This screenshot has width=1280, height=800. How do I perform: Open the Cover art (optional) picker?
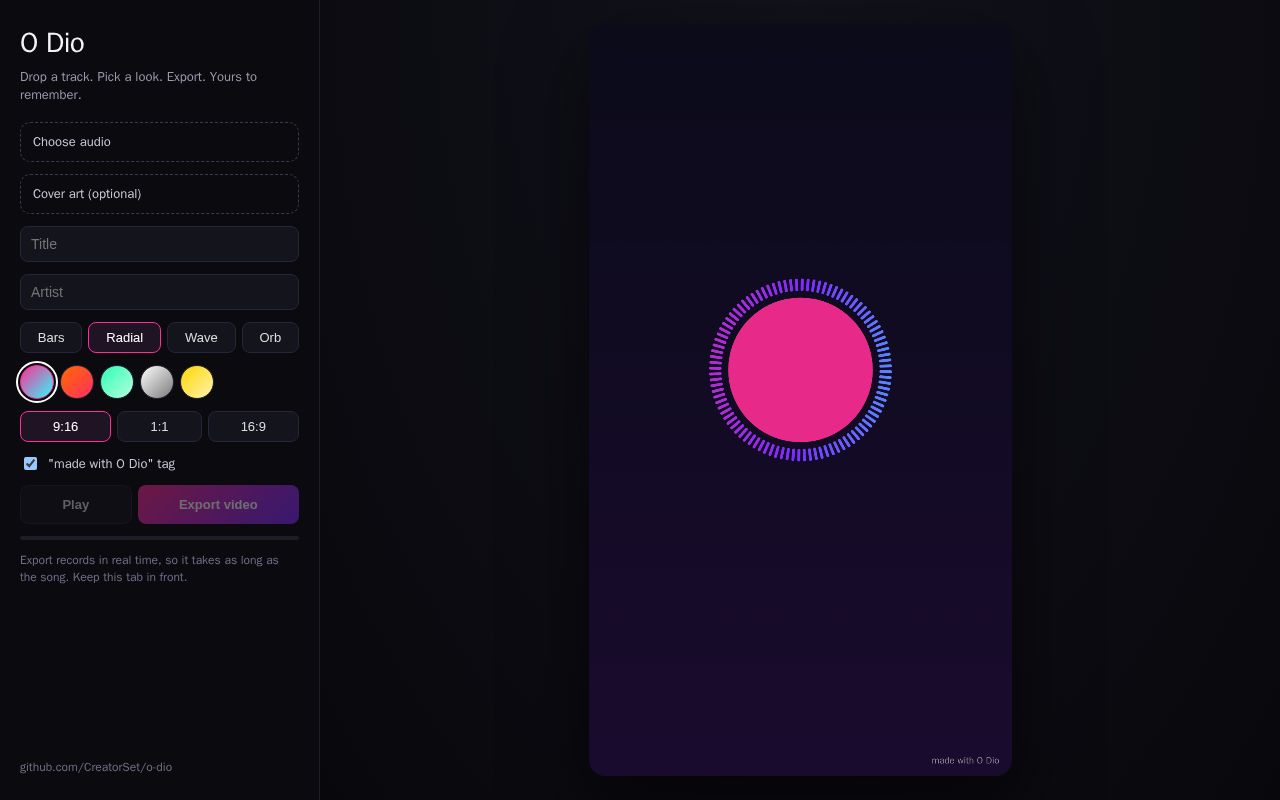[159, 194]
